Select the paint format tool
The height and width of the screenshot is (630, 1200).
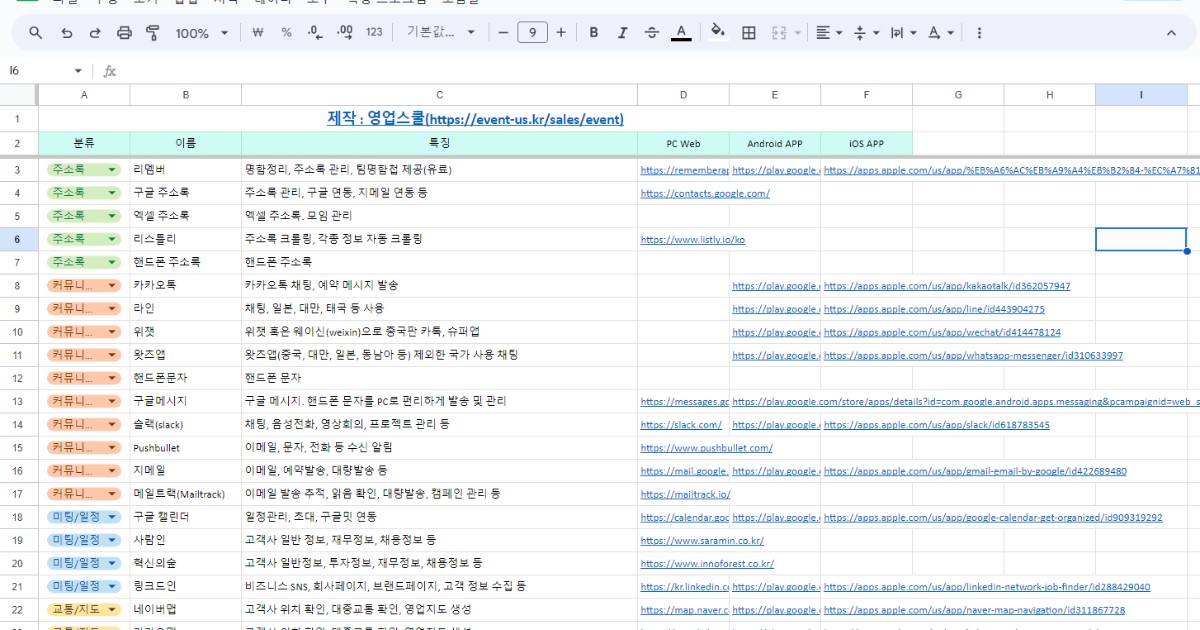pos(152,32)
